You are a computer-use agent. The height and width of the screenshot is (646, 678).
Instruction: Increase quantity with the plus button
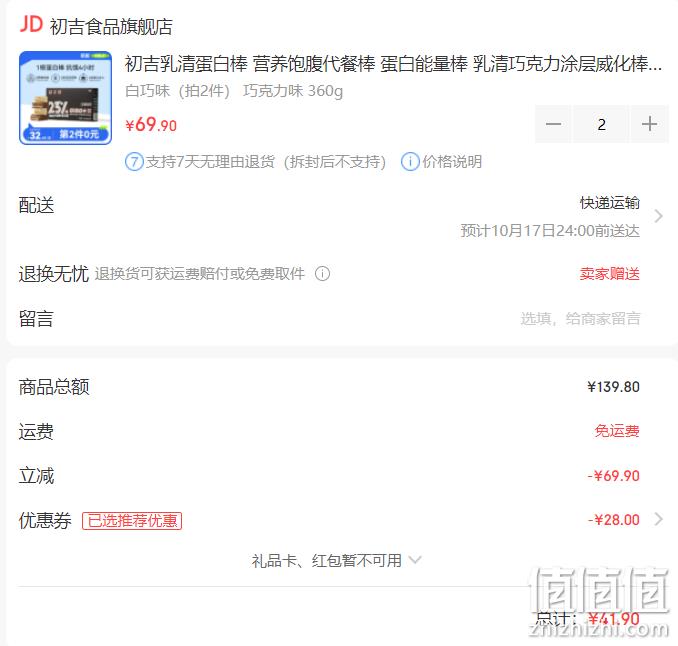pyautogui.click(x=649, y=124)
